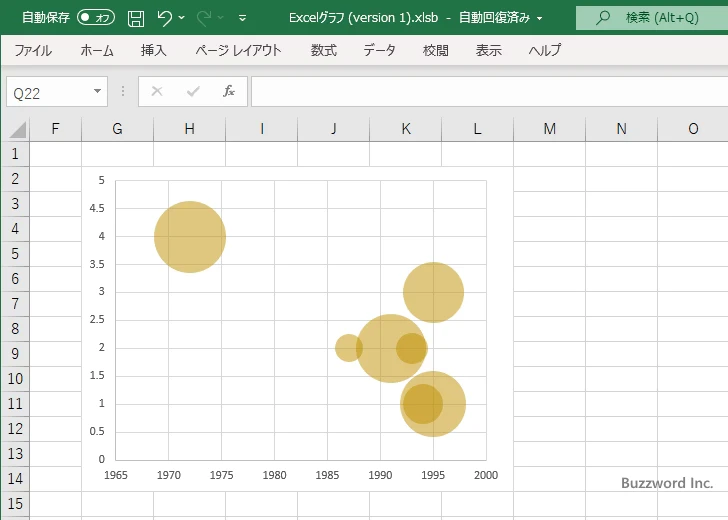Open the ヘルプ tab

pyautogui.click(x=545, y=50)
